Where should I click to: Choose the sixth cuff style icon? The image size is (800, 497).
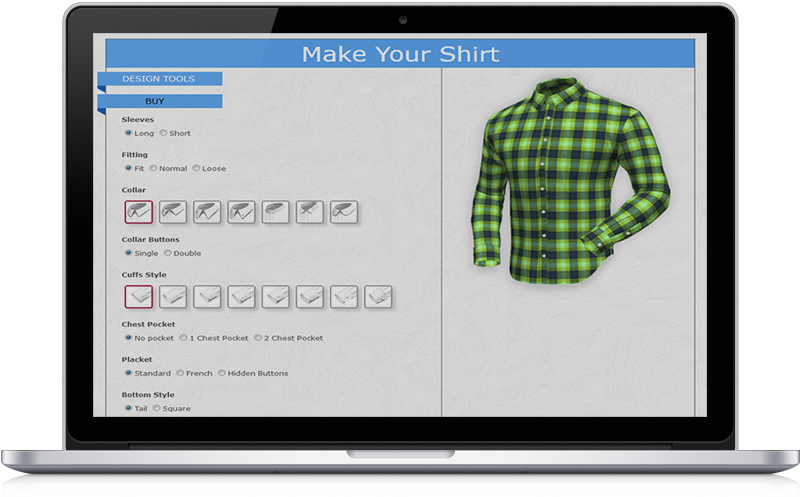click(310, 296)
